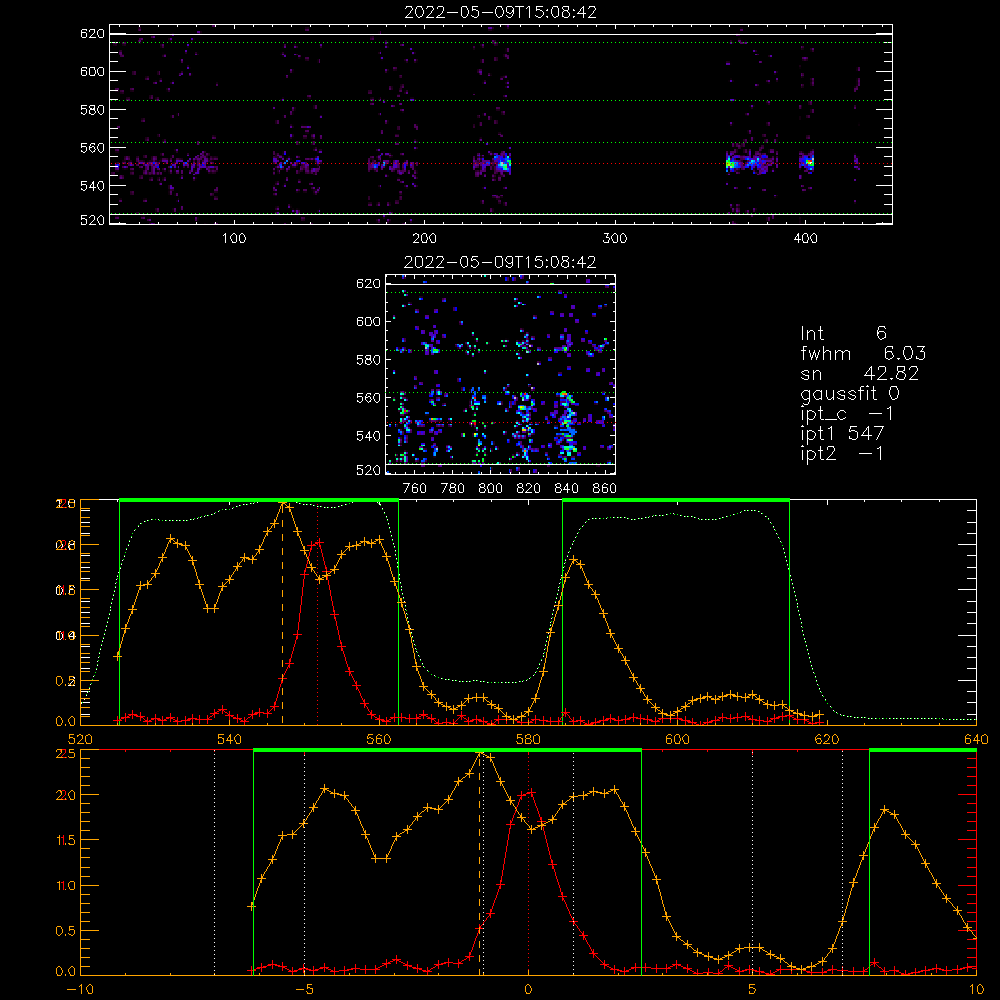Image resolution: width=1000 pixels, height=1000 pixels.
Task: Click the red peak at 0 in bottom plot
Action: (x=528, y=793)
